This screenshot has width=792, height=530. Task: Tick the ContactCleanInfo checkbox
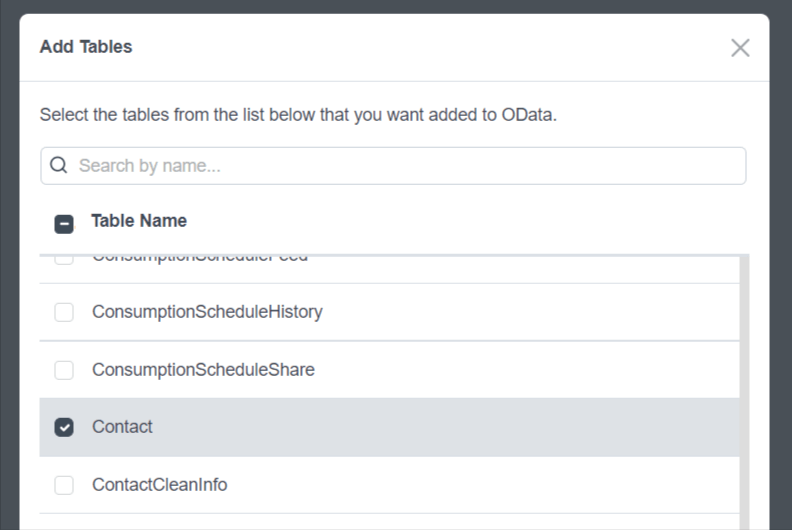point(64,485)
